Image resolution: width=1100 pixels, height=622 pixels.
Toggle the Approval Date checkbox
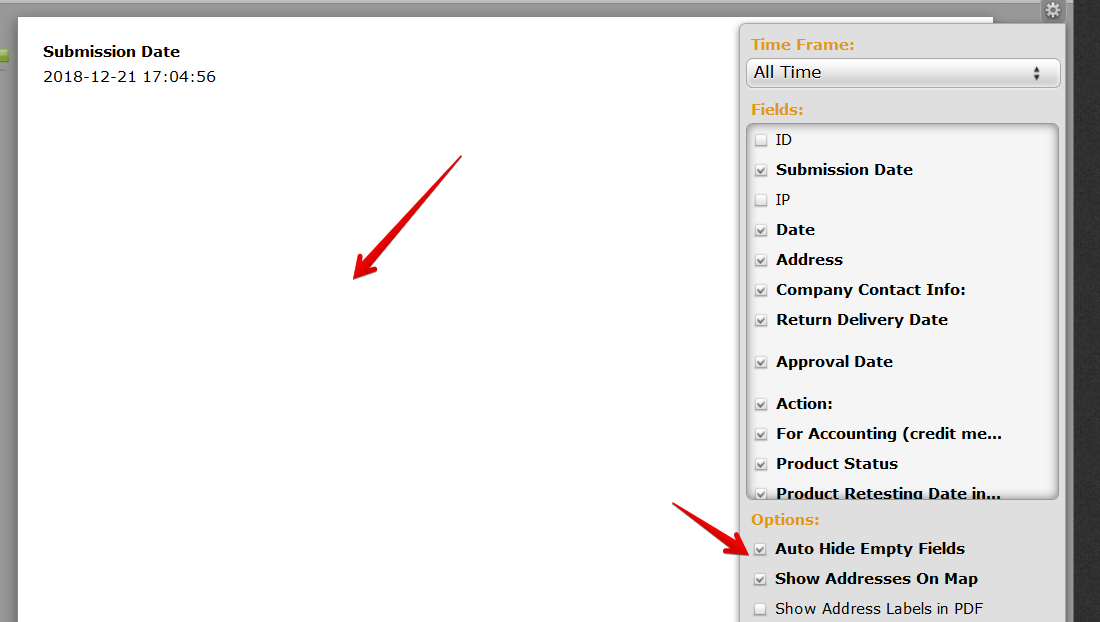point(761,363)
